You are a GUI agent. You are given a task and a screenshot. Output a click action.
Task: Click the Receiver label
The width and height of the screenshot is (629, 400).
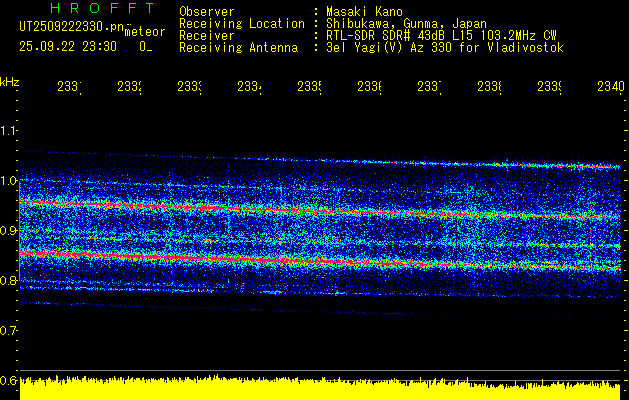207,36
